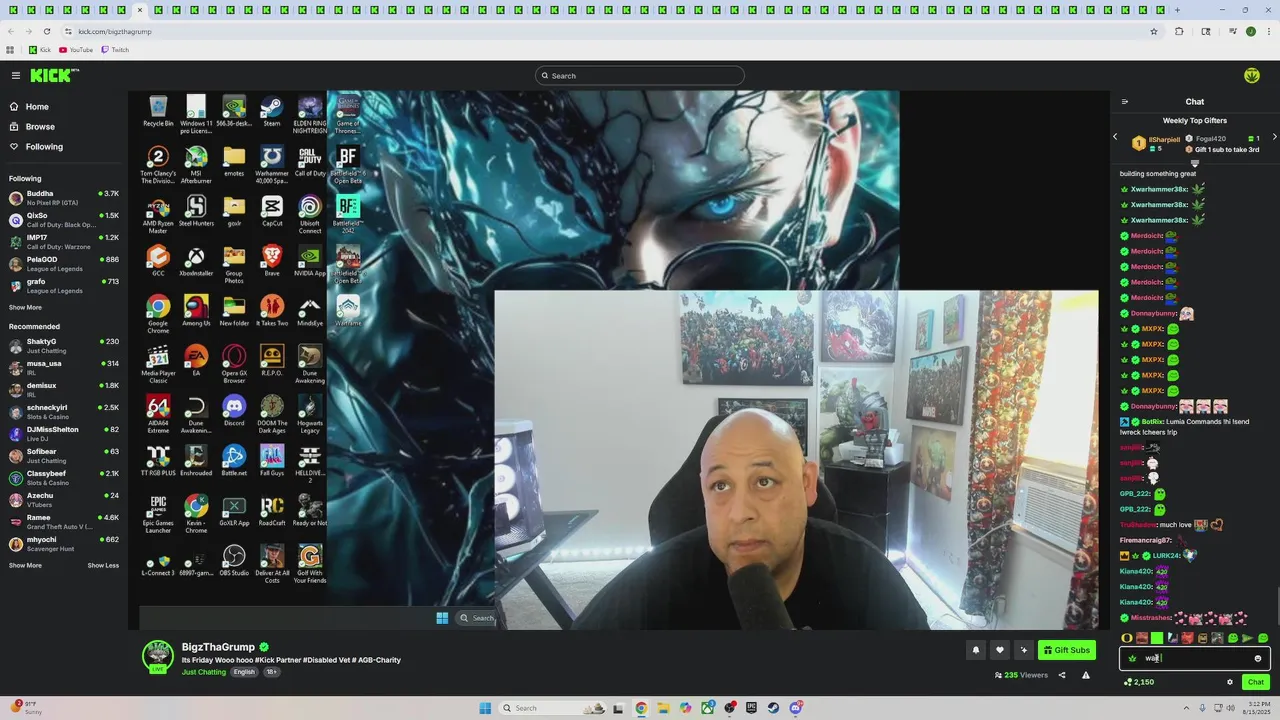Click the Gift Subs button
The width and height of the screenshot is (1280, 720).
1067,650
